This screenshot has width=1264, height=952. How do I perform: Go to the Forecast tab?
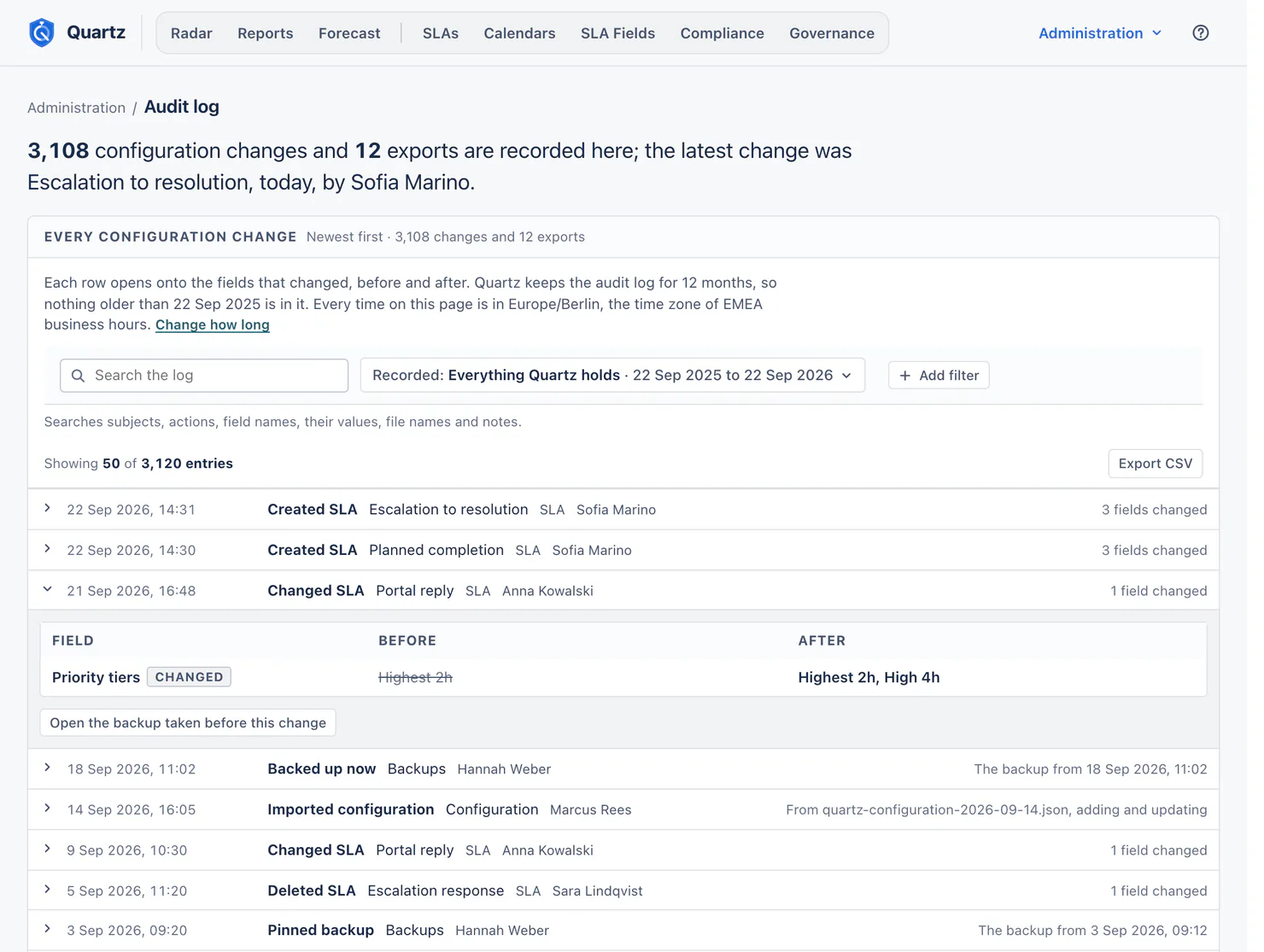pyautogui.click(x=349, y=33)
